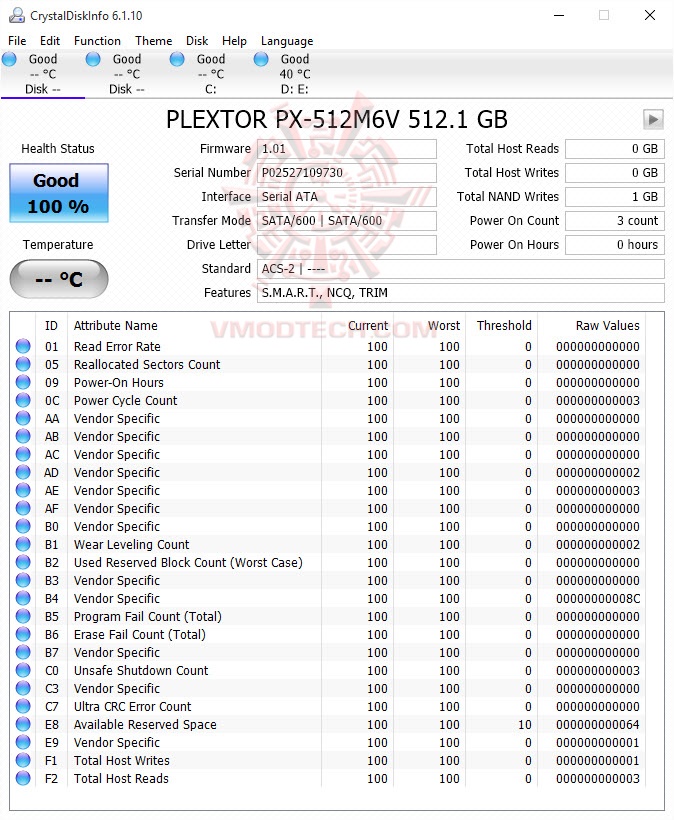Close the CrystalDiskInfo window
The width and height of the screenshot is (674, 820).
pyautogui.click(x=650, y=15)
